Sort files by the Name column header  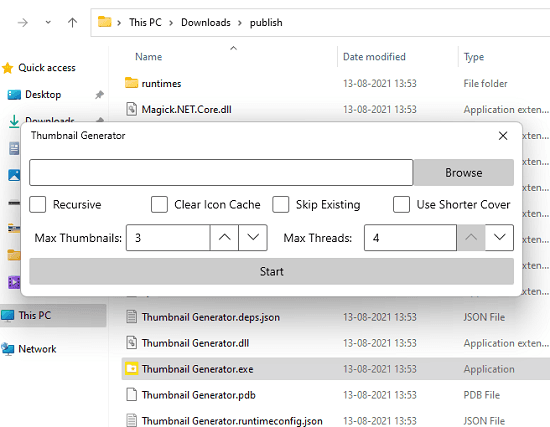click(149, 57)
